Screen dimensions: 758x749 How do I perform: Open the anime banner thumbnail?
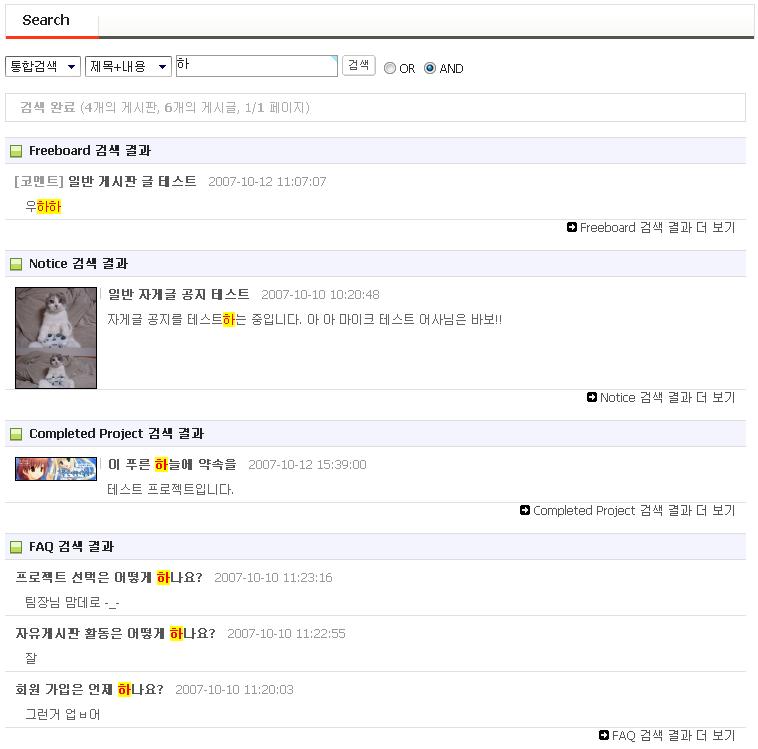click(x=56, y=469)
